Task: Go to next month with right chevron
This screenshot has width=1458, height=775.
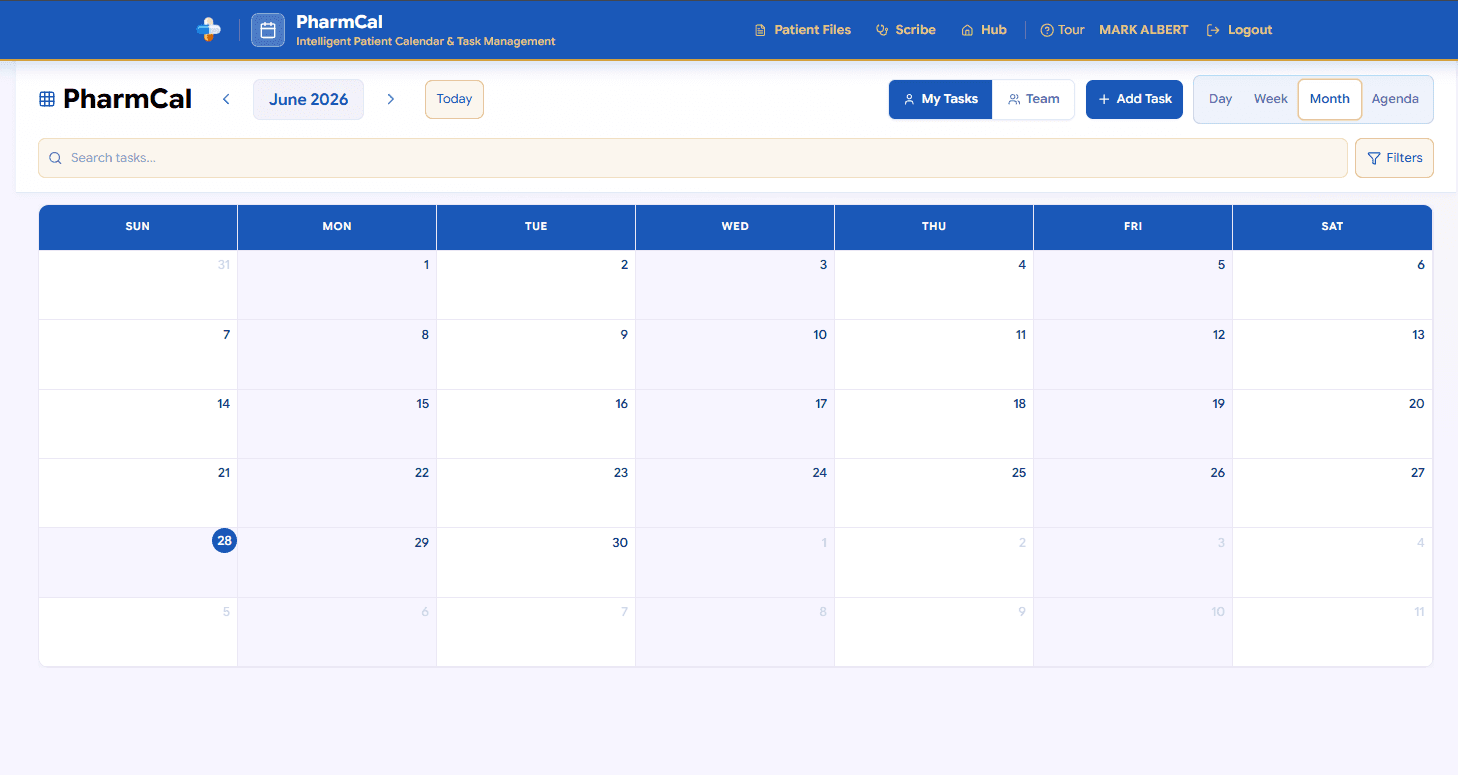Action: pos(391,99)
